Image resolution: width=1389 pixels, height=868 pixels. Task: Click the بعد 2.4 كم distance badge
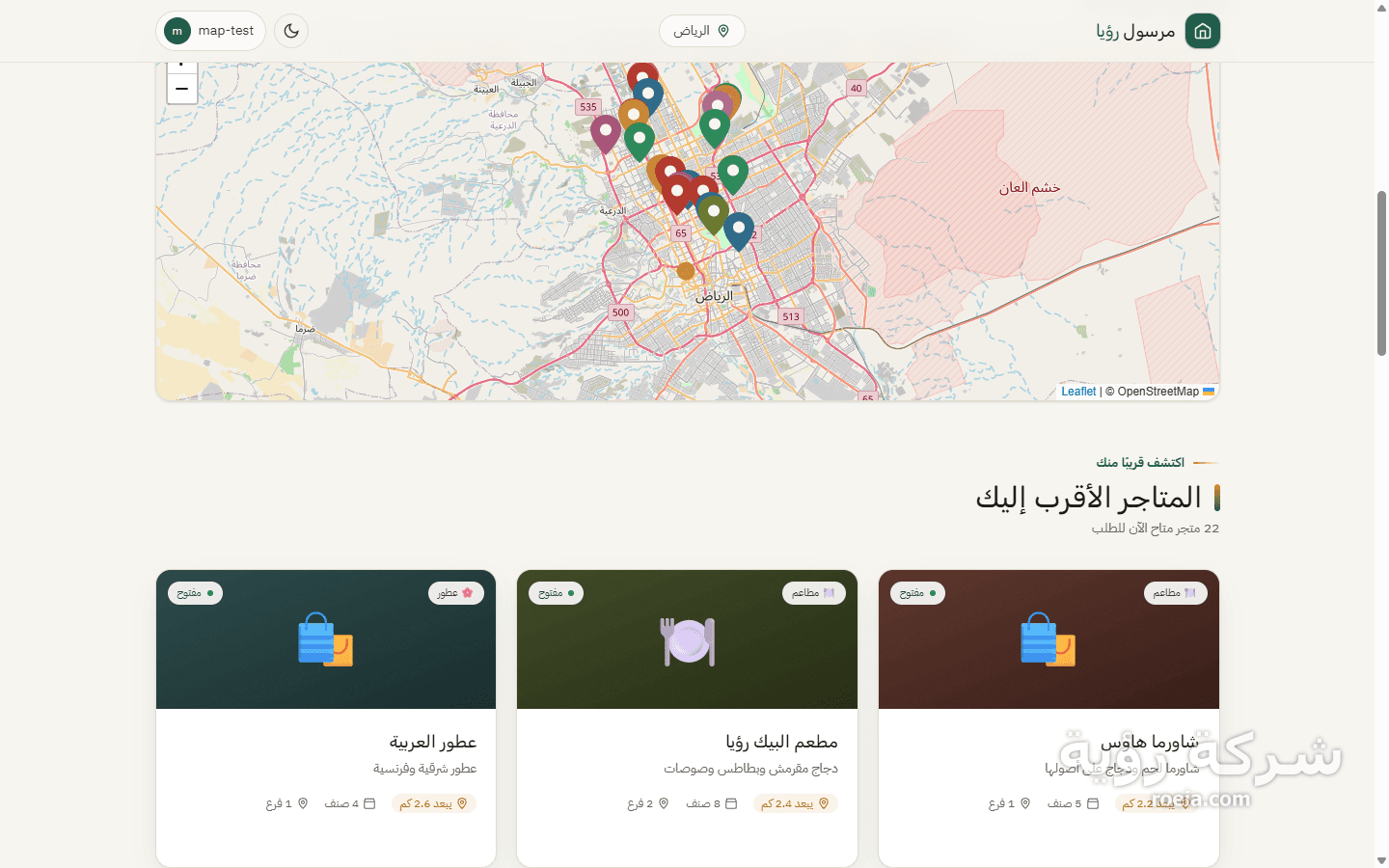pyautogui.click(x=796, y=803)
